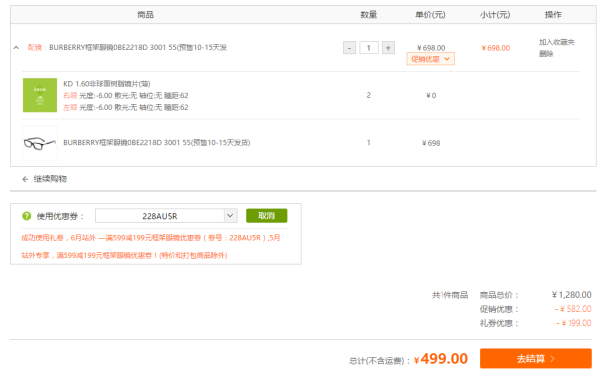Image resolution: width=600 pixels, height=379 pixels.
Task: Open the 配镜 BURBERRY bundle title
Action: click(127, 47)
